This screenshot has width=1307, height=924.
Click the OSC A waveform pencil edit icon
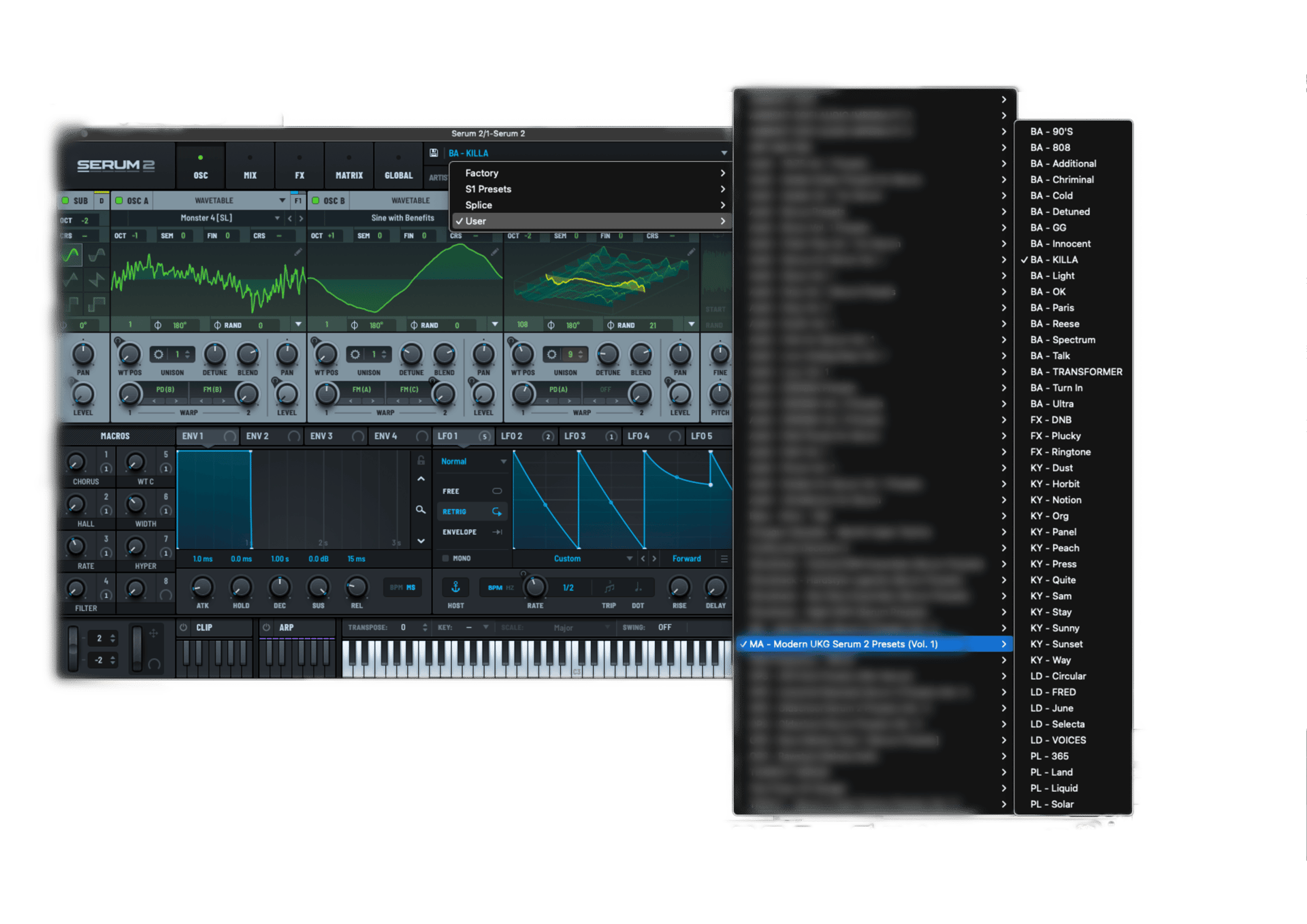[297, 252]
